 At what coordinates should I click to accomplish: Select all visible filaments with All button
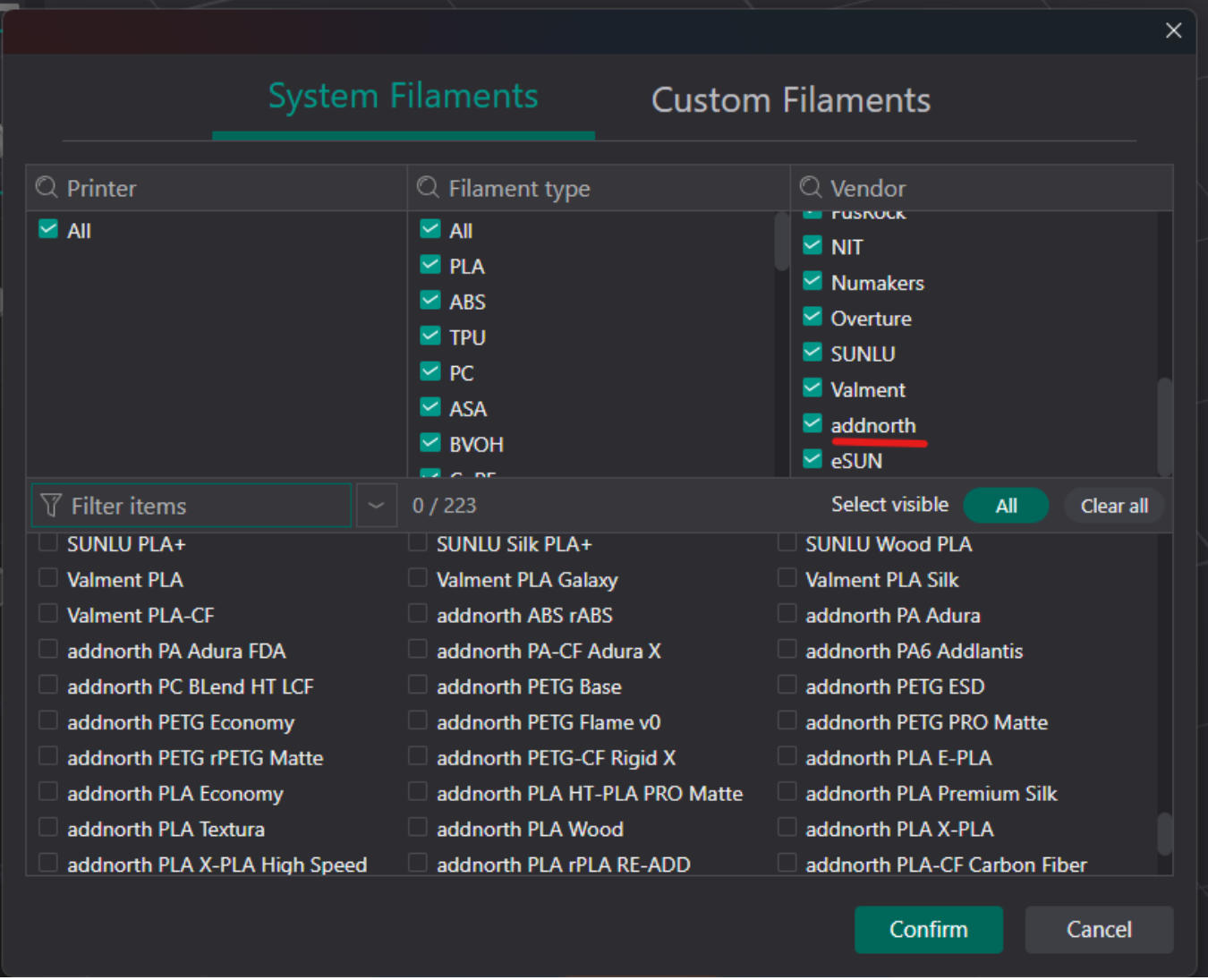click(1006, 506)
